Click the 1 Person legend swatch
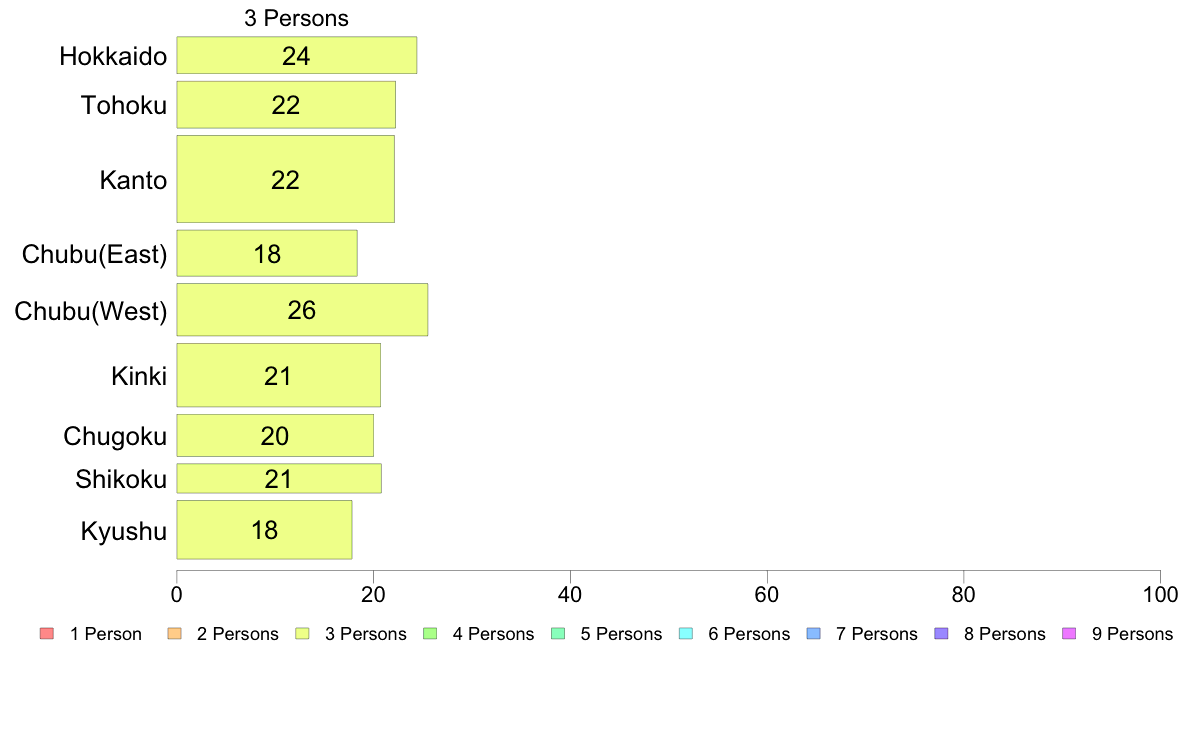 (47, 634)
